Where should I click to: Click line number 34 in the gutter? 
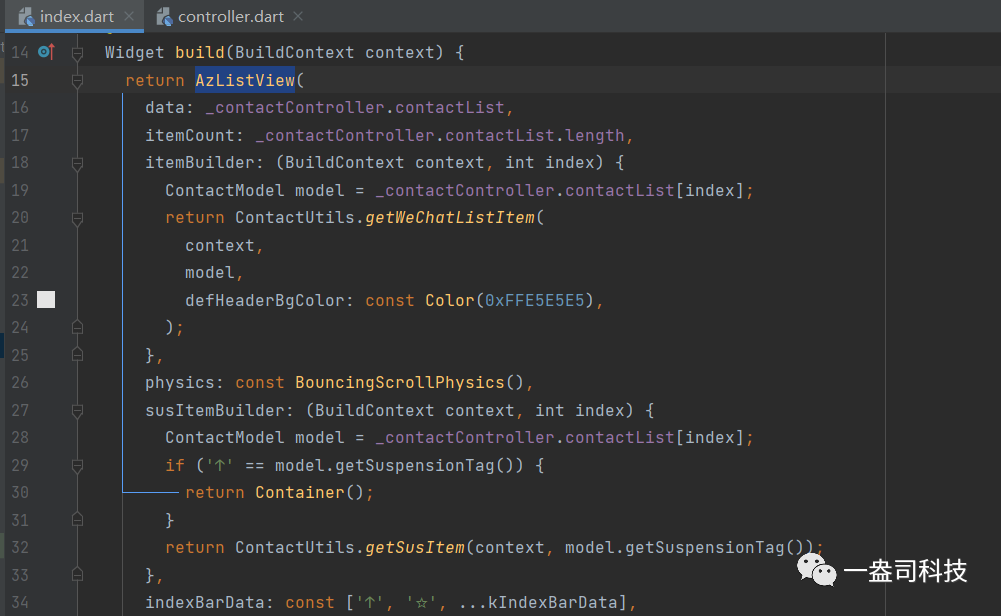point(20,602)
